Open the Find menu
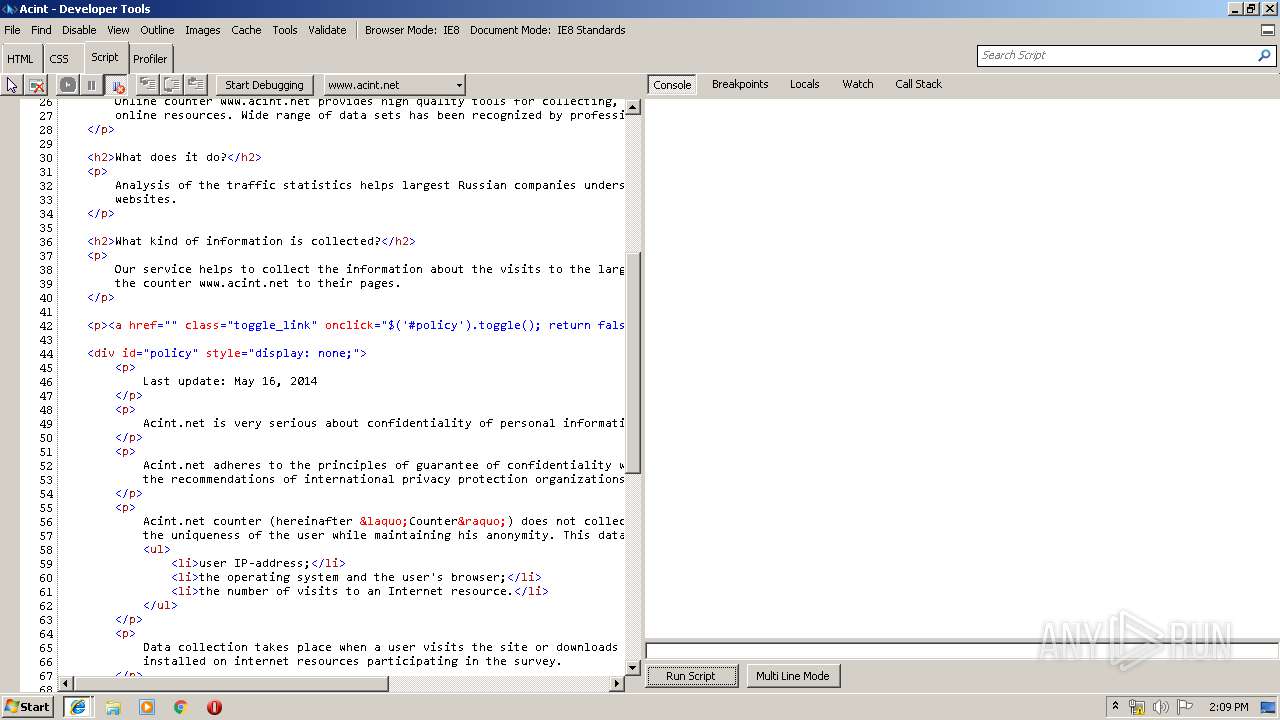Image resolution: width=1280 pixels, height=720 pixels. click(41, 30)
